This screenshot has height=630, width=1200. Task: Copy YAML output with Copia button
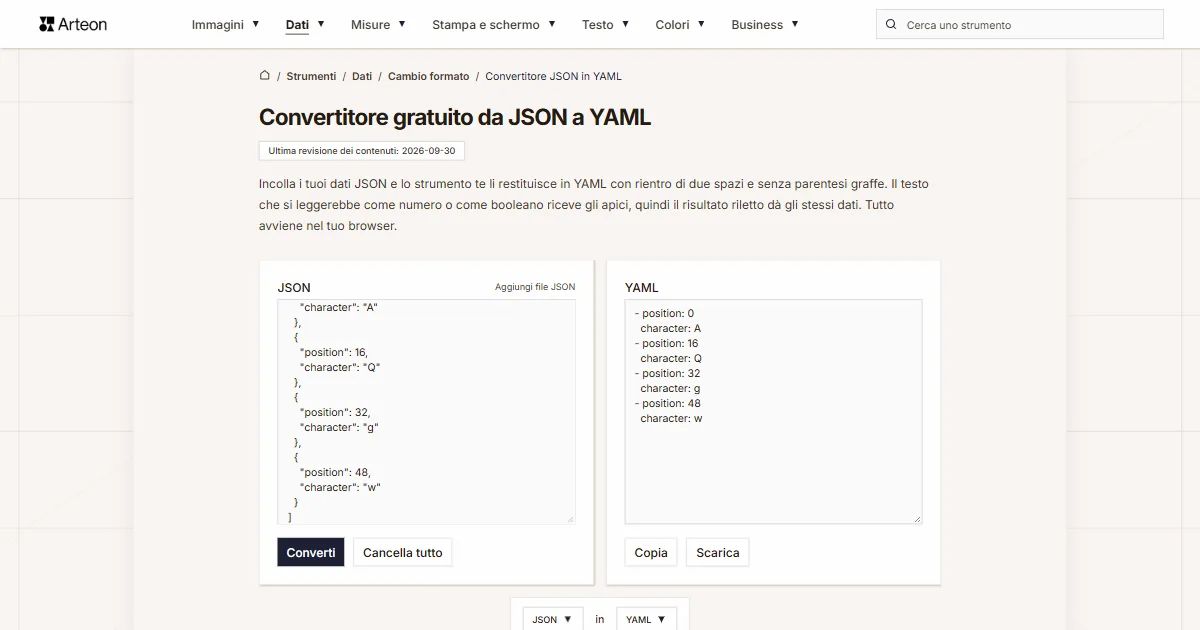tap(651, 552)
